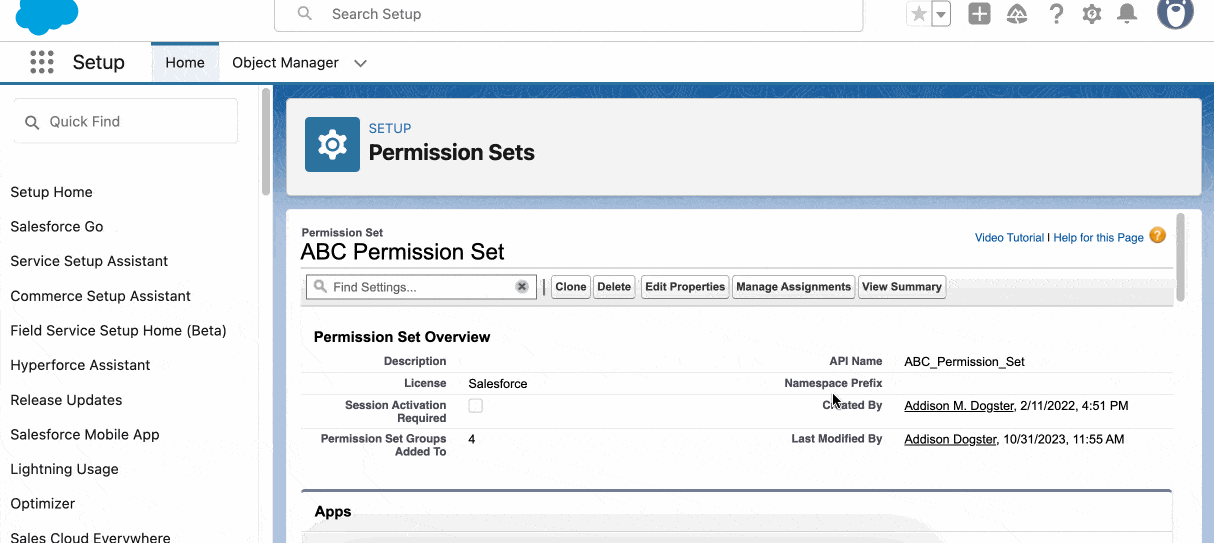Open Field Service Setup Home (Beta)
The height and width of the screenshot is (543, 1214).
(118, 331)
